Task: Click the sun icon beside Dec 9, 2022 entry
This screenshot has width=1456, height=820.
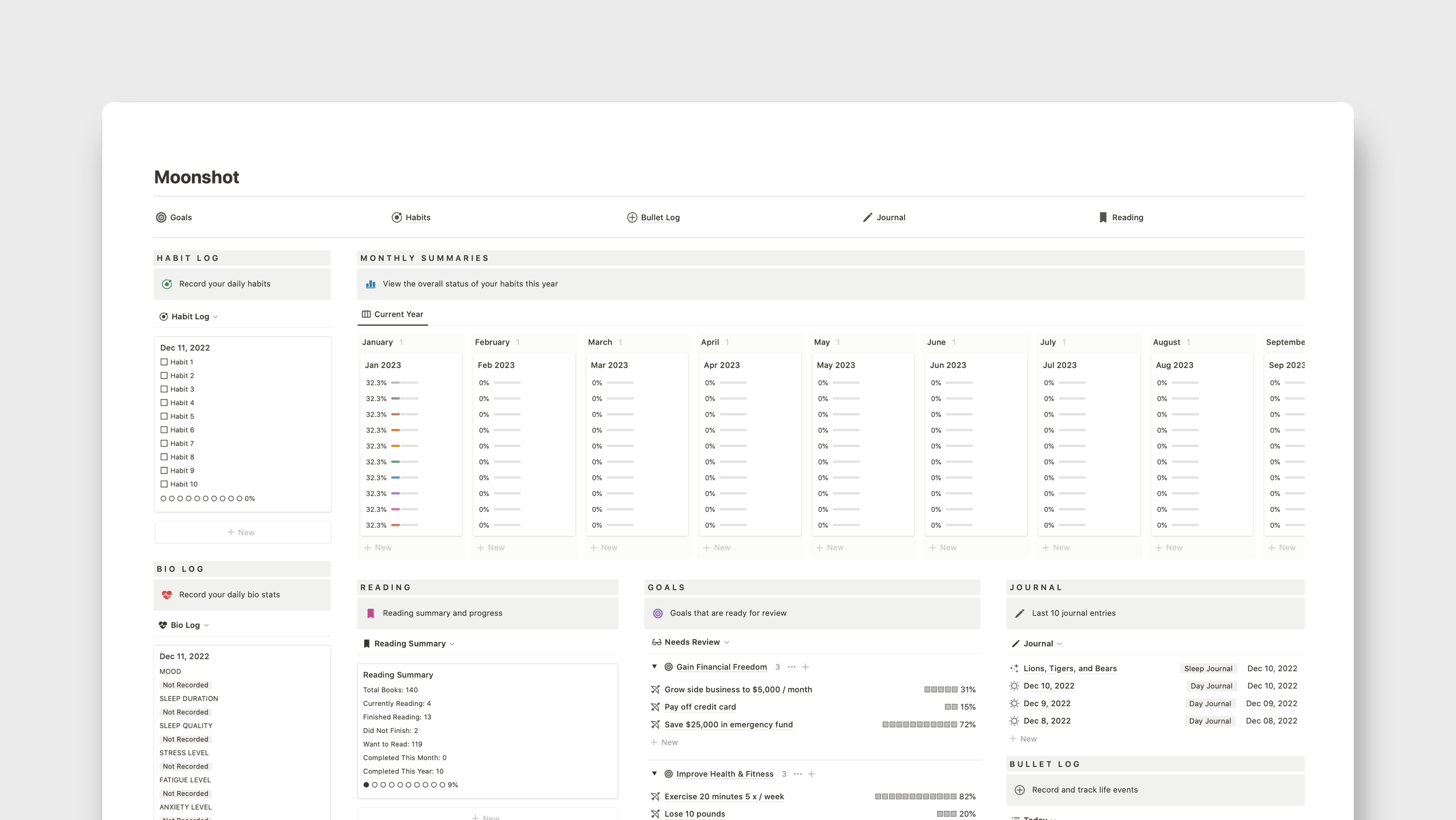Action: click(x=1014, y=704)
